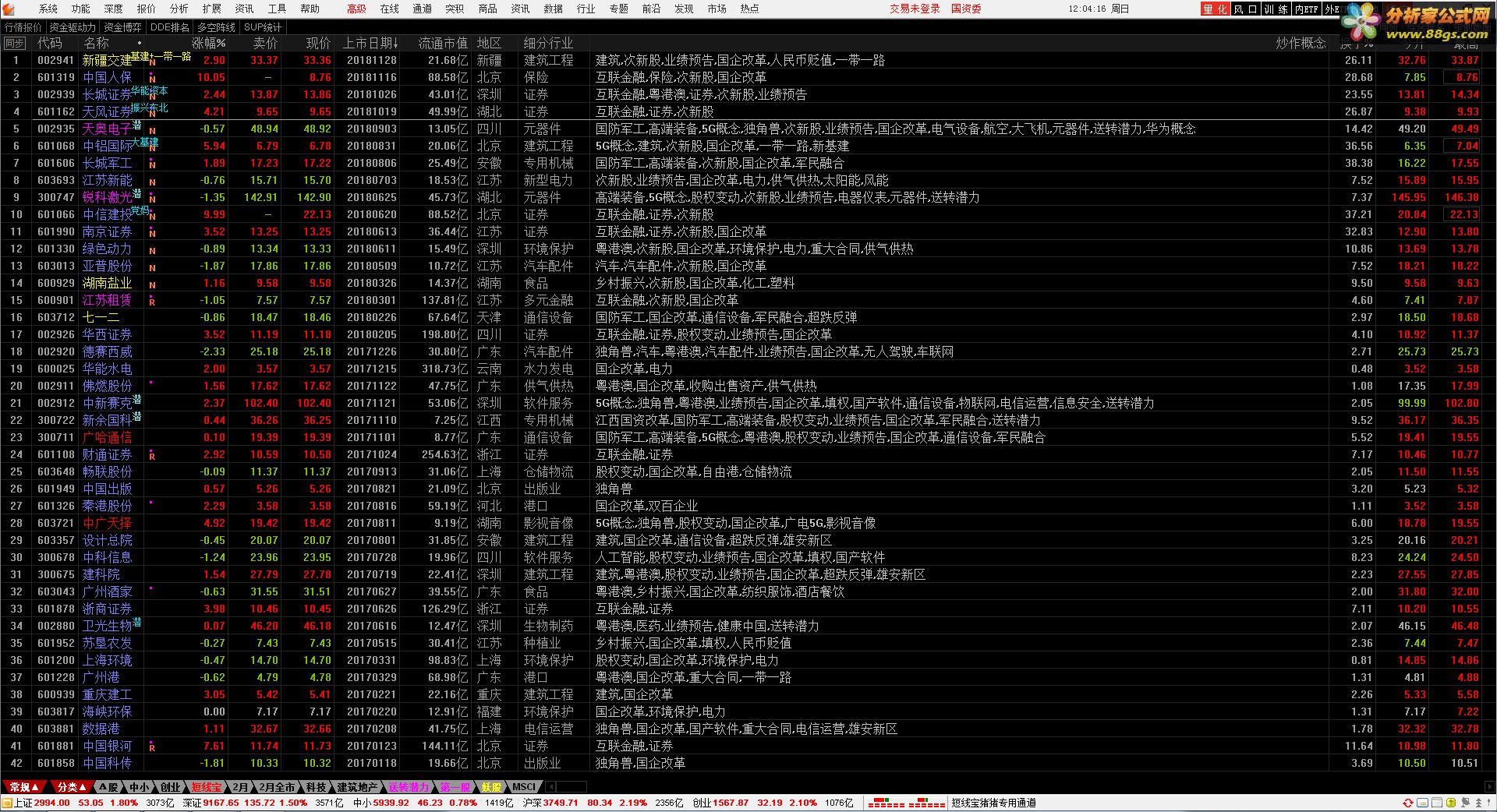Click the 短线宝猪猪专用通道 status text
Image resolution: width=1497 pixels, height=812 pixels.
pyautogui.click(x=993, y=803)
